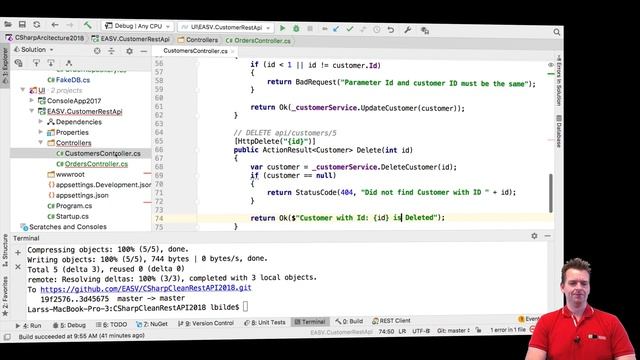This screenshot has height=360, width=640.
Task: Click the locate target icon in Solution panel
Action: tap(97, 51)
